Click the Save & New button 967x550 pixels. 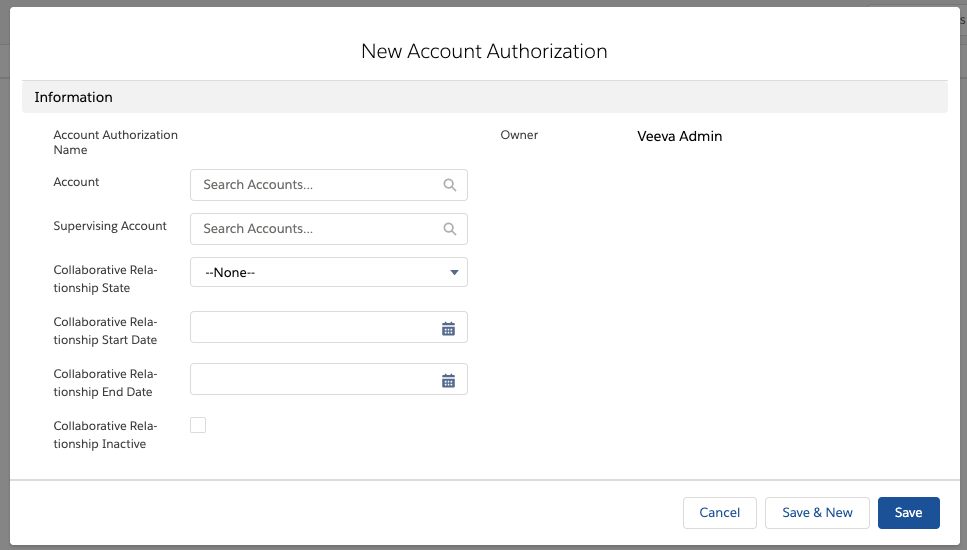point(817,513)
